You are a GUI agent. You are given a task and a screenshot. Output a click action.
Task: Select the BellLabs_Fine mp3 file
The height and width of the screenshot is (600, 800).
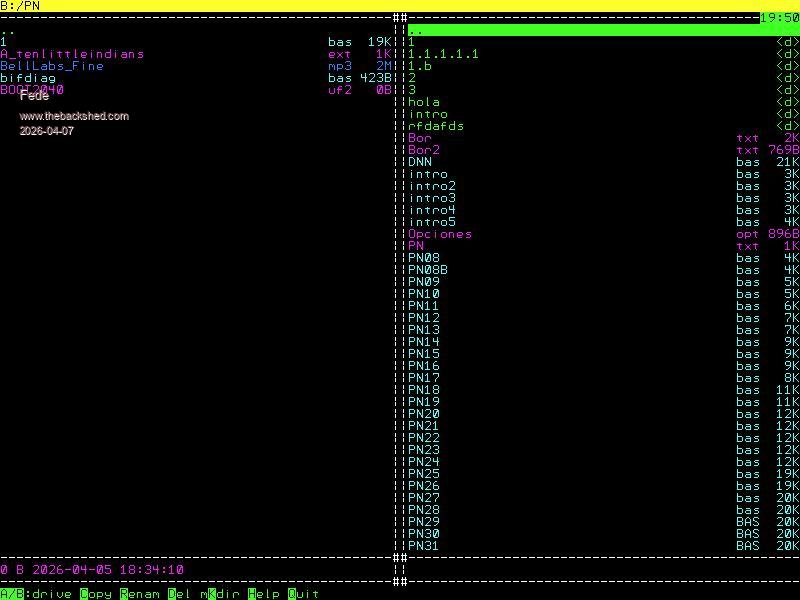coord(52,66)
